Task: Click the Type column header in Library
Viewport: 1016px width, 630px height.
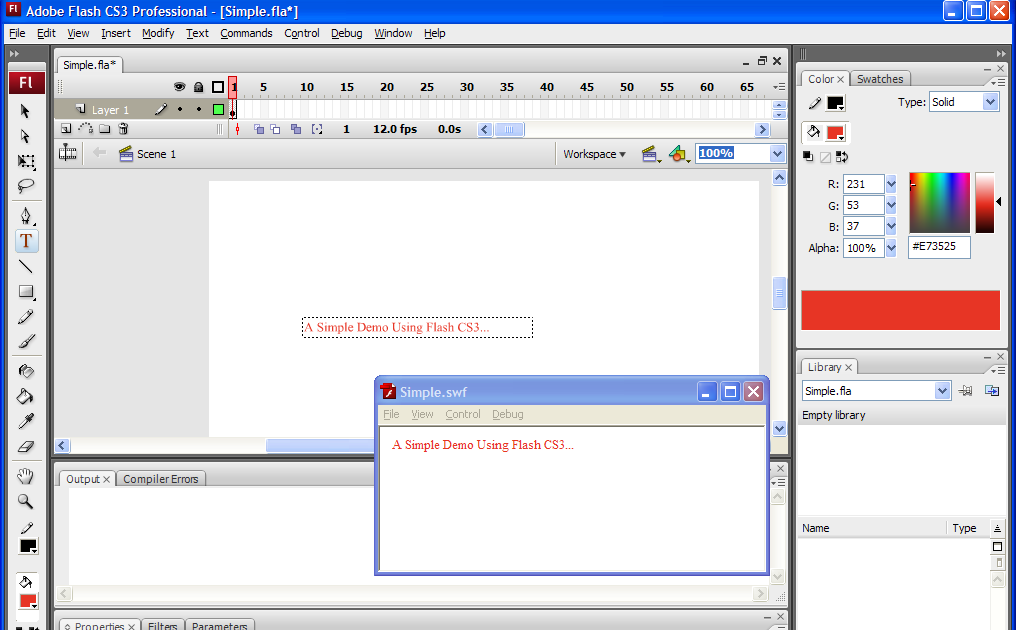Action: (964, 528)
